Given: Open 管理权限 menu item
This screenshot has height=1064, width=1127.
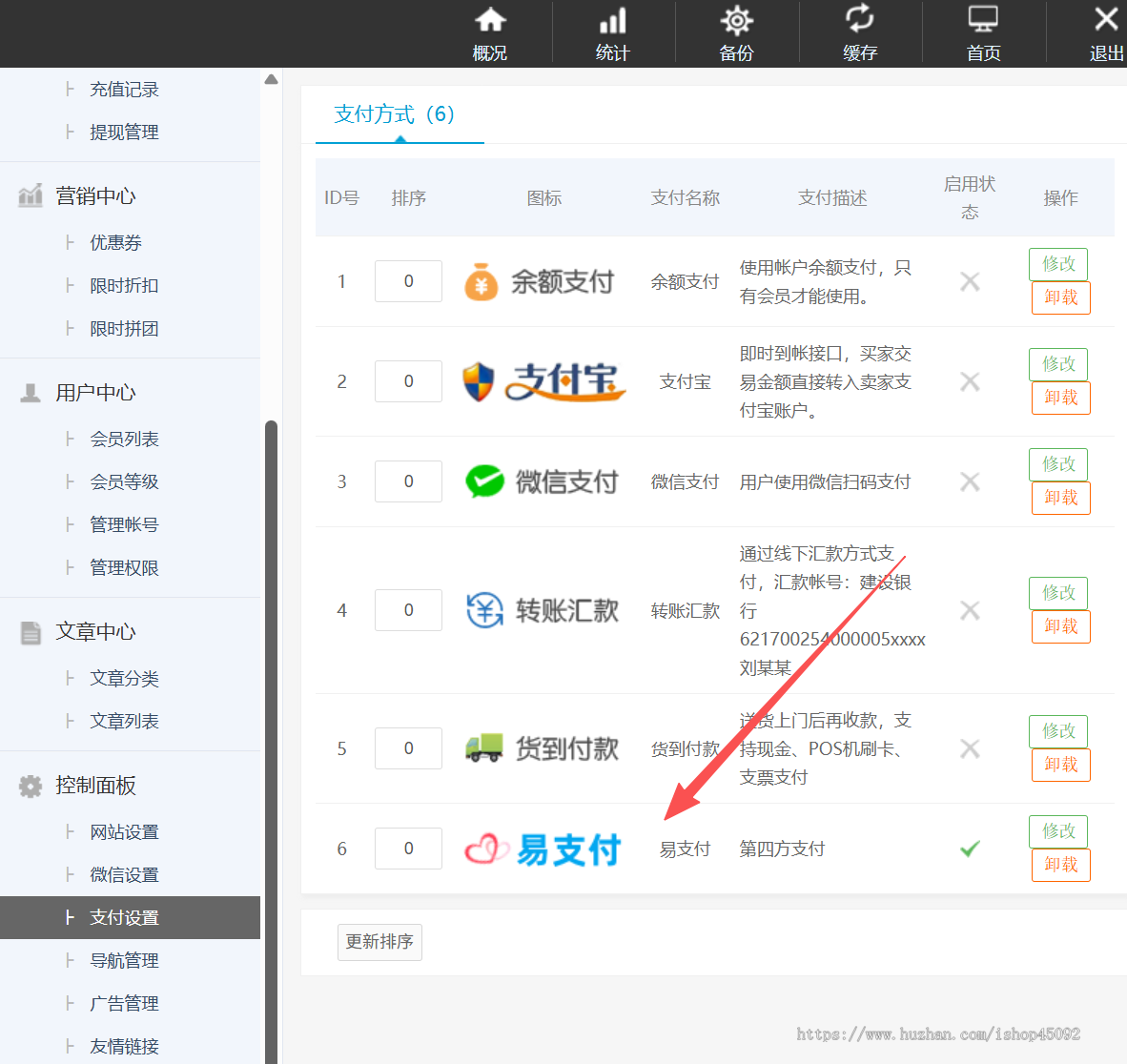Looking at the screenshot, I should coord(124,568).
